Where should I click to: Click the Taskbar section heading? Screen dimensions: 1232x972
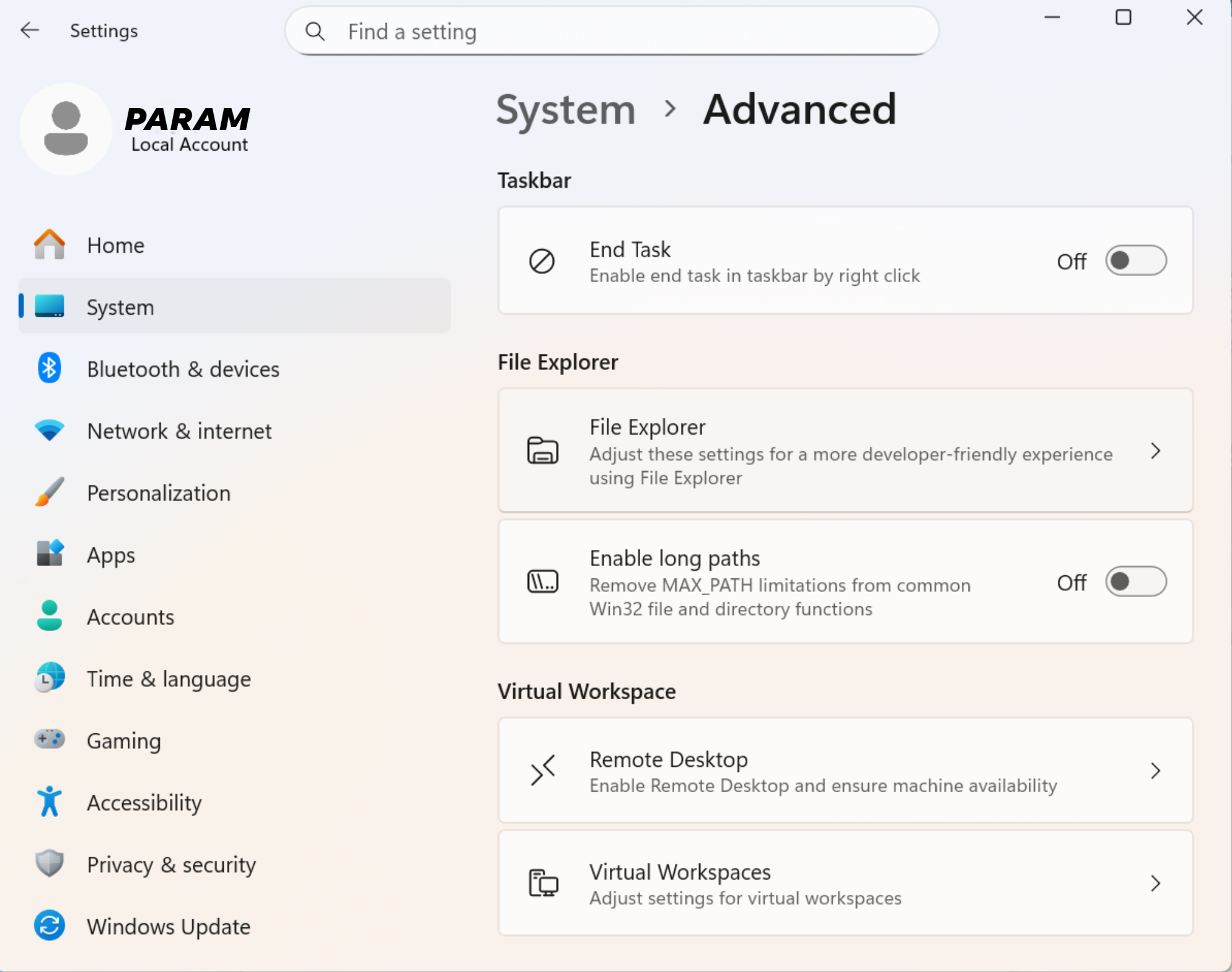[534, 180]
